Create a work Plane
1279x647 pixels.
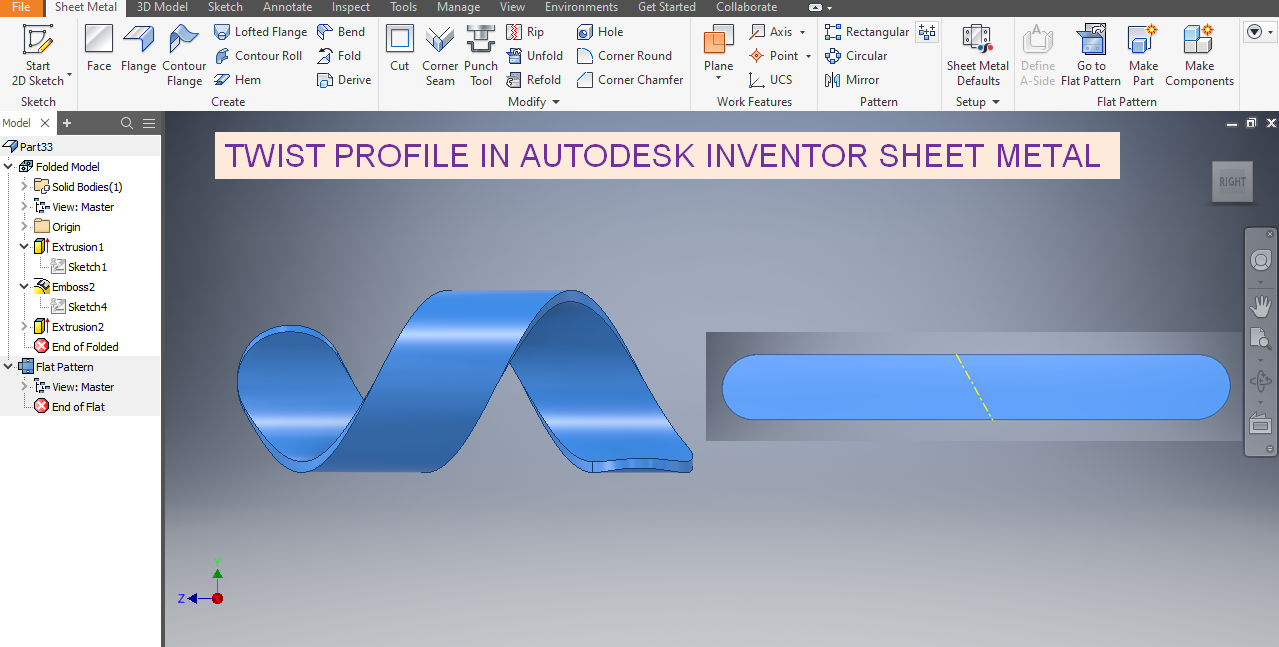coord(718,48)
